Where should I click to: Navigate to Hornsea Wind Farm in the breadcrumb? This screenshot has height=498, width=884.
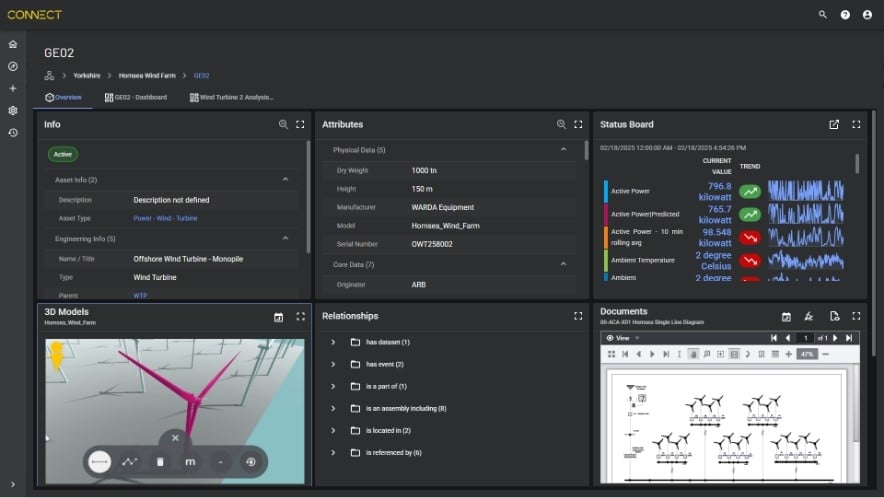pos(145,75)
